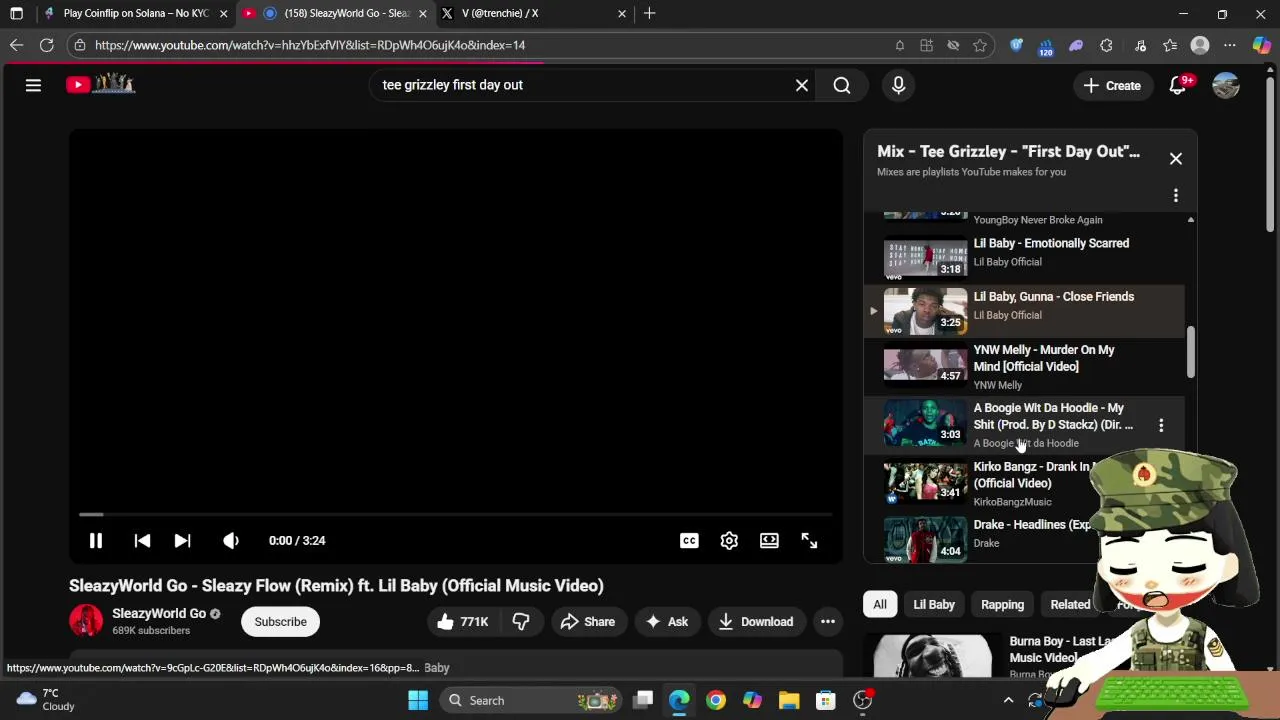Select the Related filter chip
The width and height of the screenshot is (1280, 720).
pyautogui.click(x=1070, y=604)
